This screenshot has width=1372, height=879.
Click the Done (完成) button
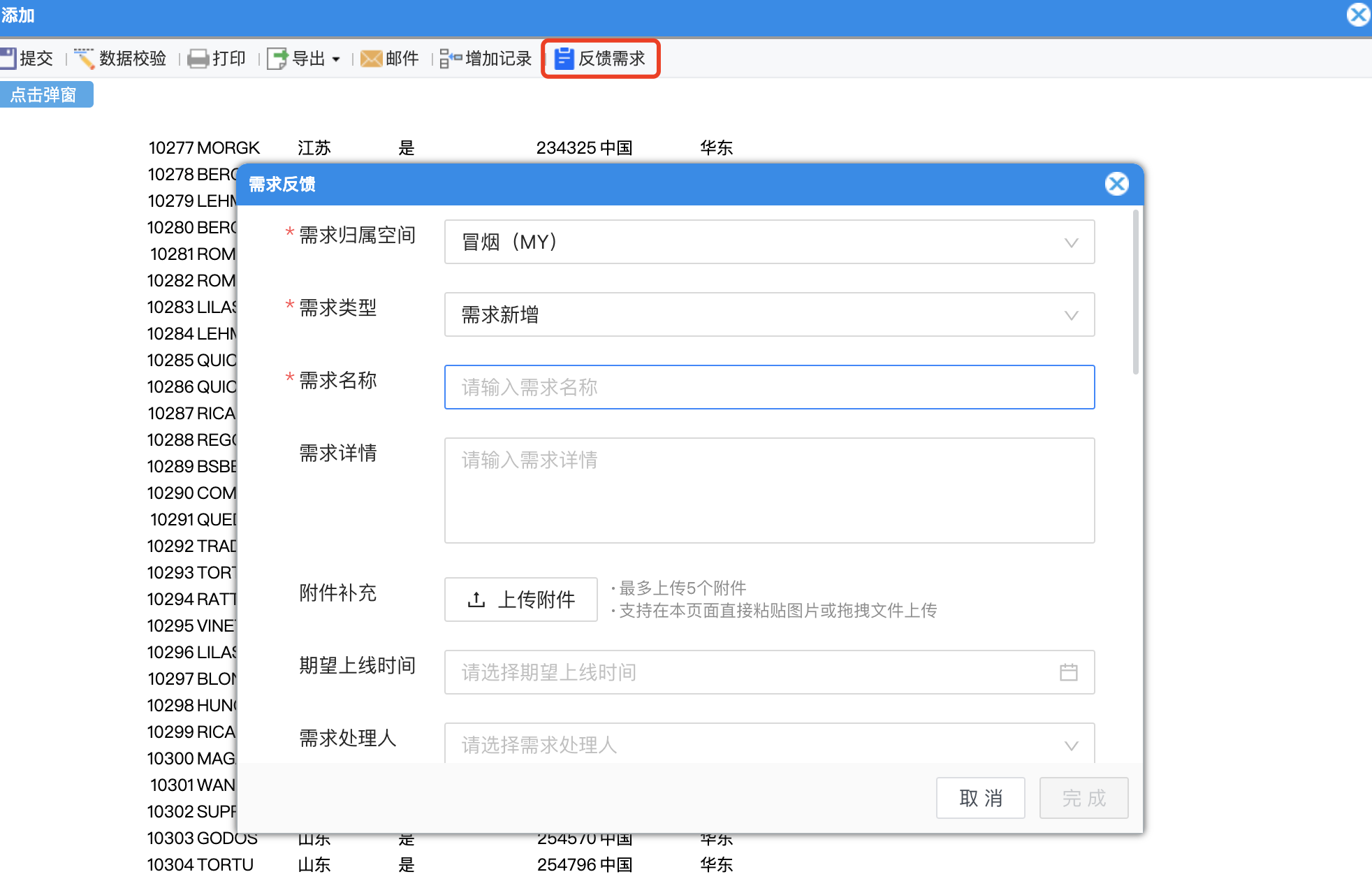point(1083,797)
